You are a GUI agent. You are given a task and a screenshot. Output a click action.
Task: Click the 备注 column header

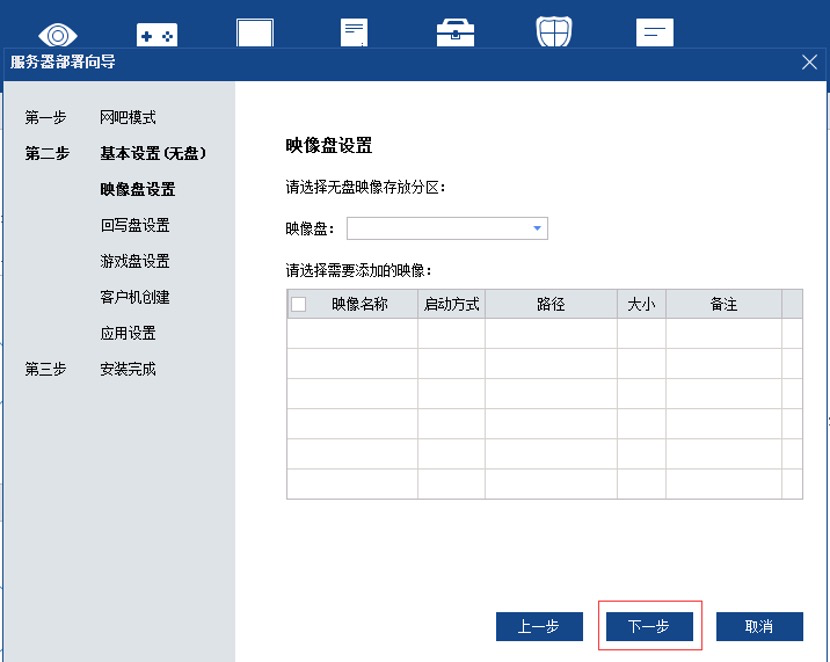pyautogui.click(x=724, y=304)
